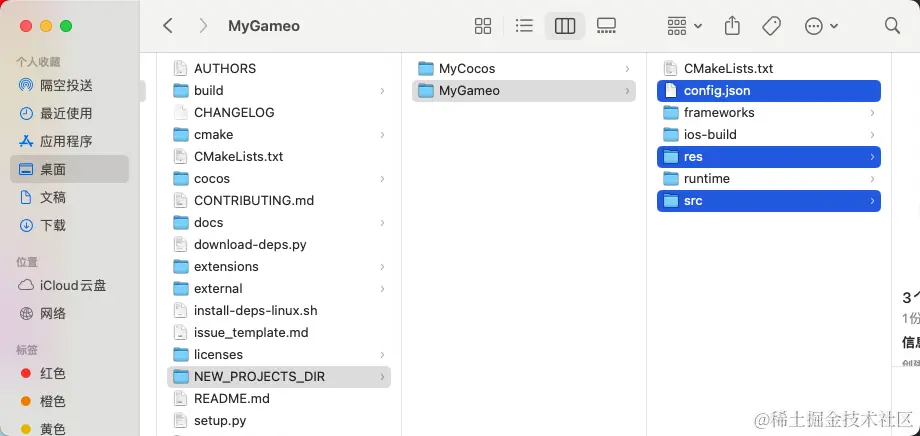This screenshot has width=920, height=436.
Task: Go forward with the right chevron
Action: click(203, 26)
